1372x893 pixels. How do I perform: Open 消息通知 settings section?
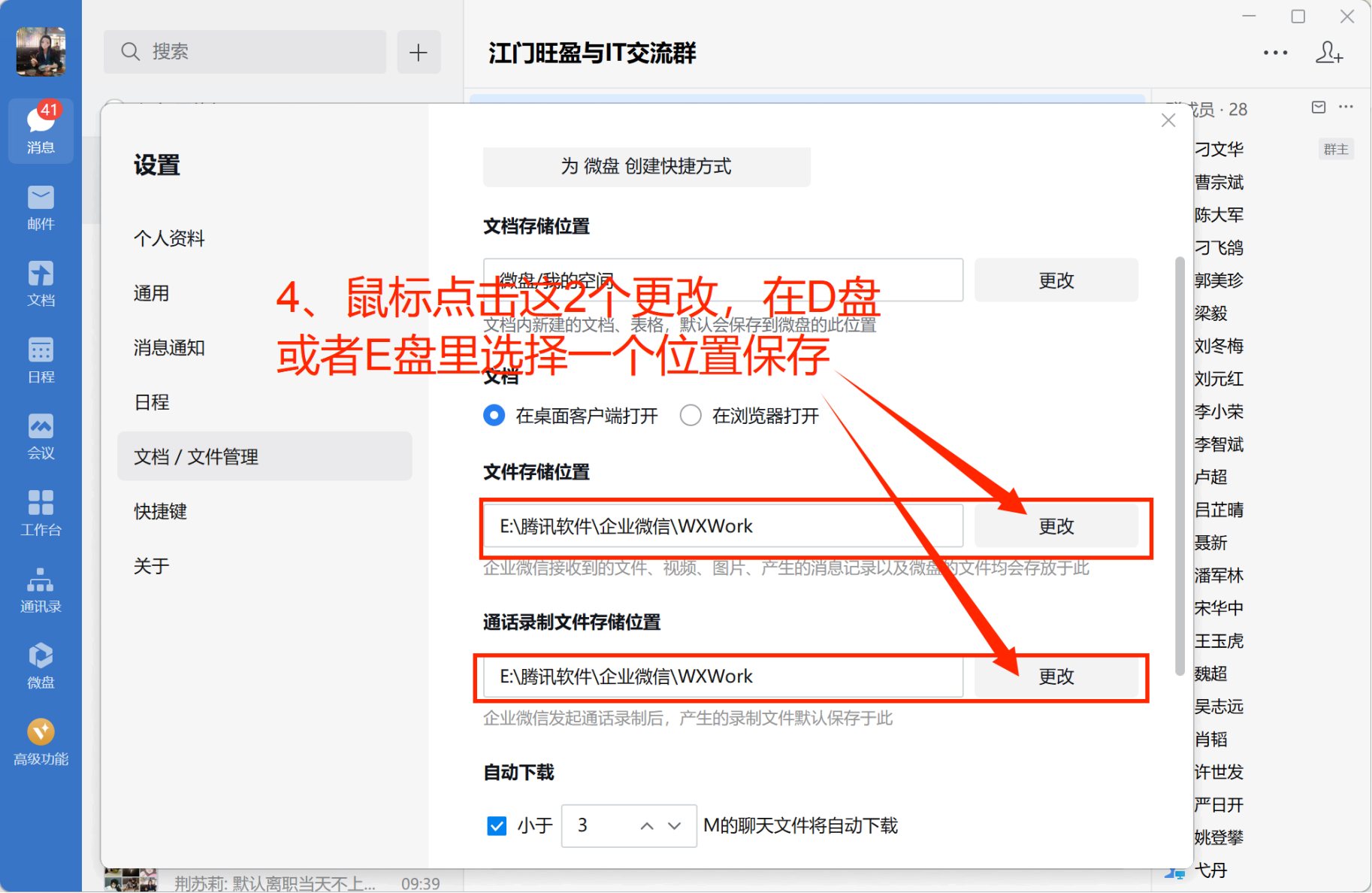pos(264,347)
